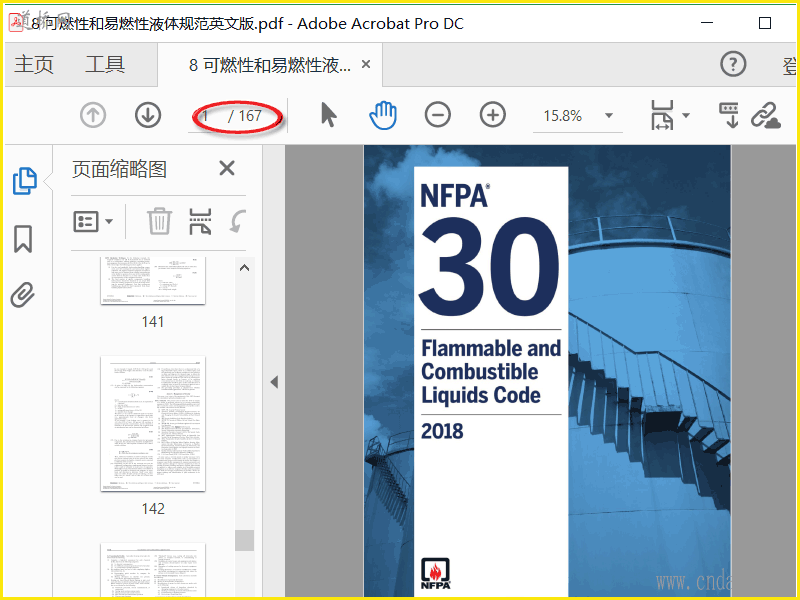Delete selected pages with trash icon
The width and height of the screenshot is (800, 600).
pyautogui.click(x=159, y=221)
